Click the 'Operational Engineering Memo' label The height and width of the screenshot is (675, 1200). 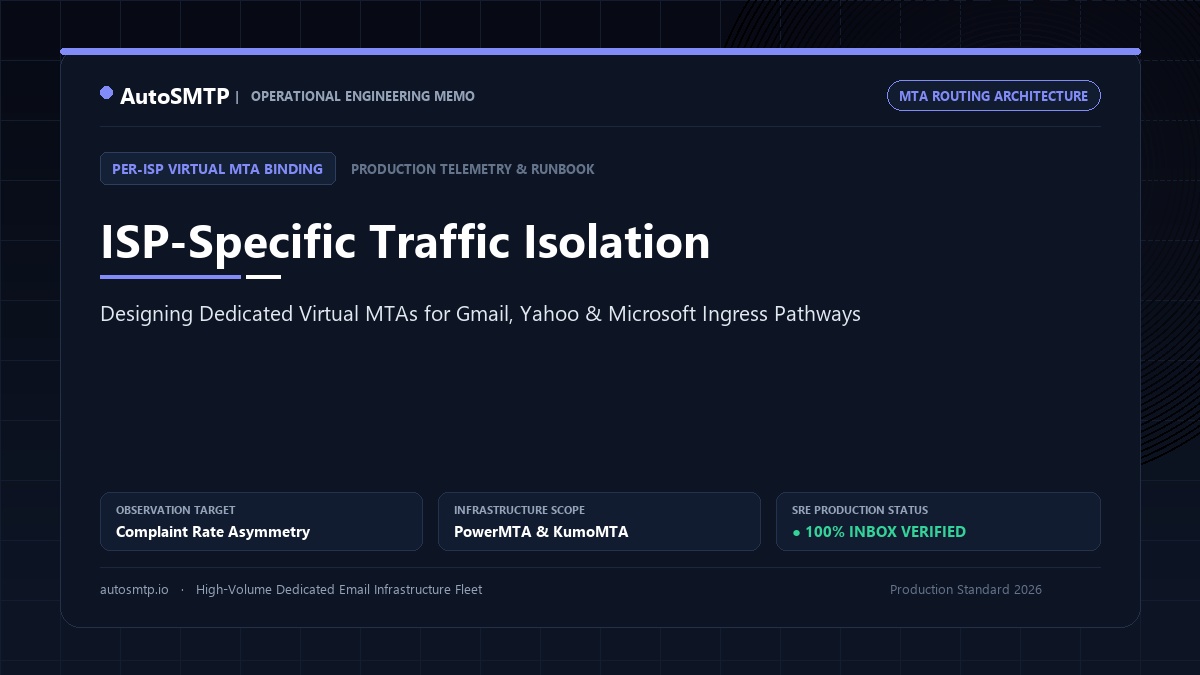pyautogui.click(x=363, y=96)
